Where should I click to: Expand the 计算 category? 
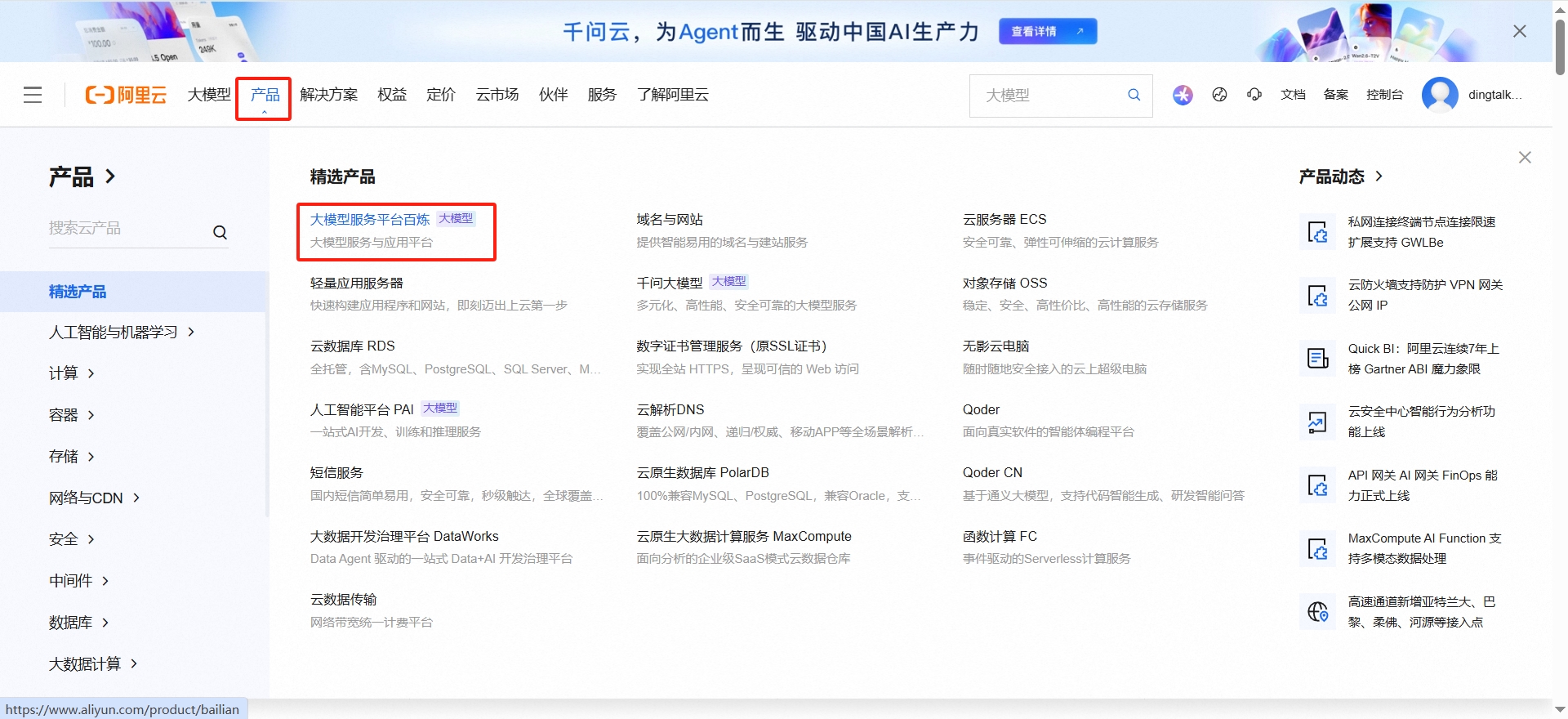pyautogui.click(x=72, y=373)
